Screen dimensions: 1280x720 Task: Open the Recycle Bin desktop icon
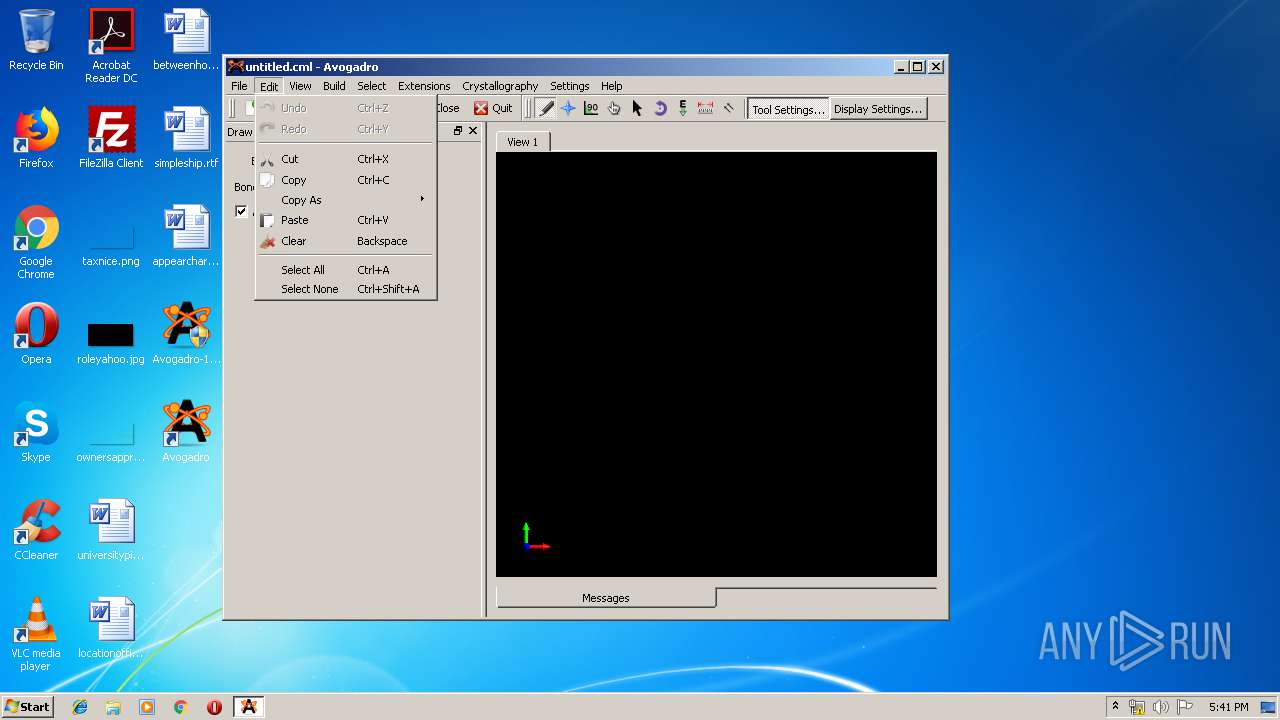coord(36,41)
